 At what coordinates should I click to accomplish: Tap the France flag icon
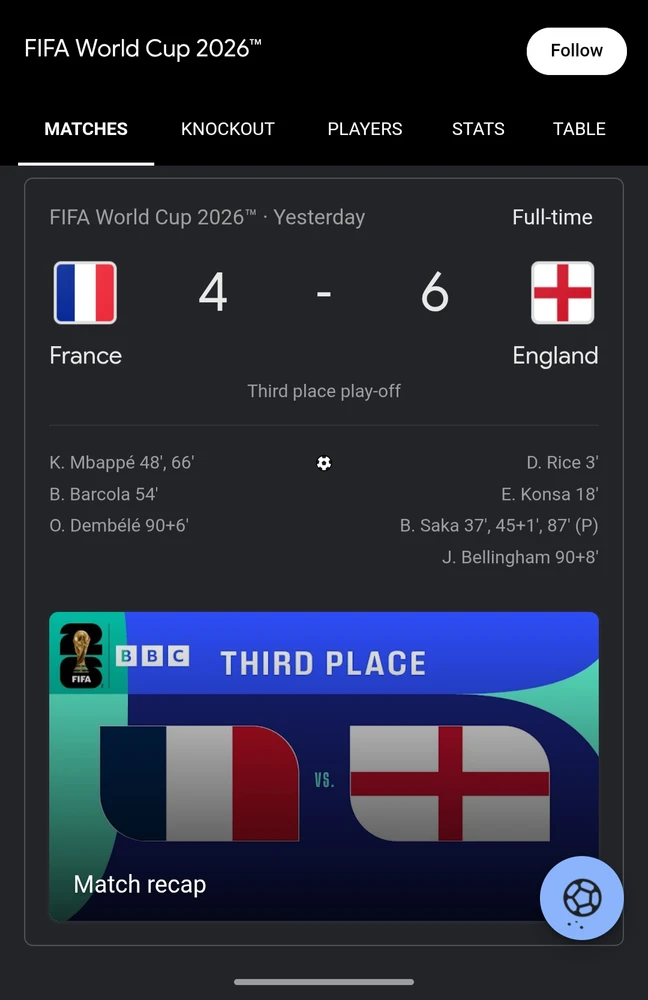(85, 293)
